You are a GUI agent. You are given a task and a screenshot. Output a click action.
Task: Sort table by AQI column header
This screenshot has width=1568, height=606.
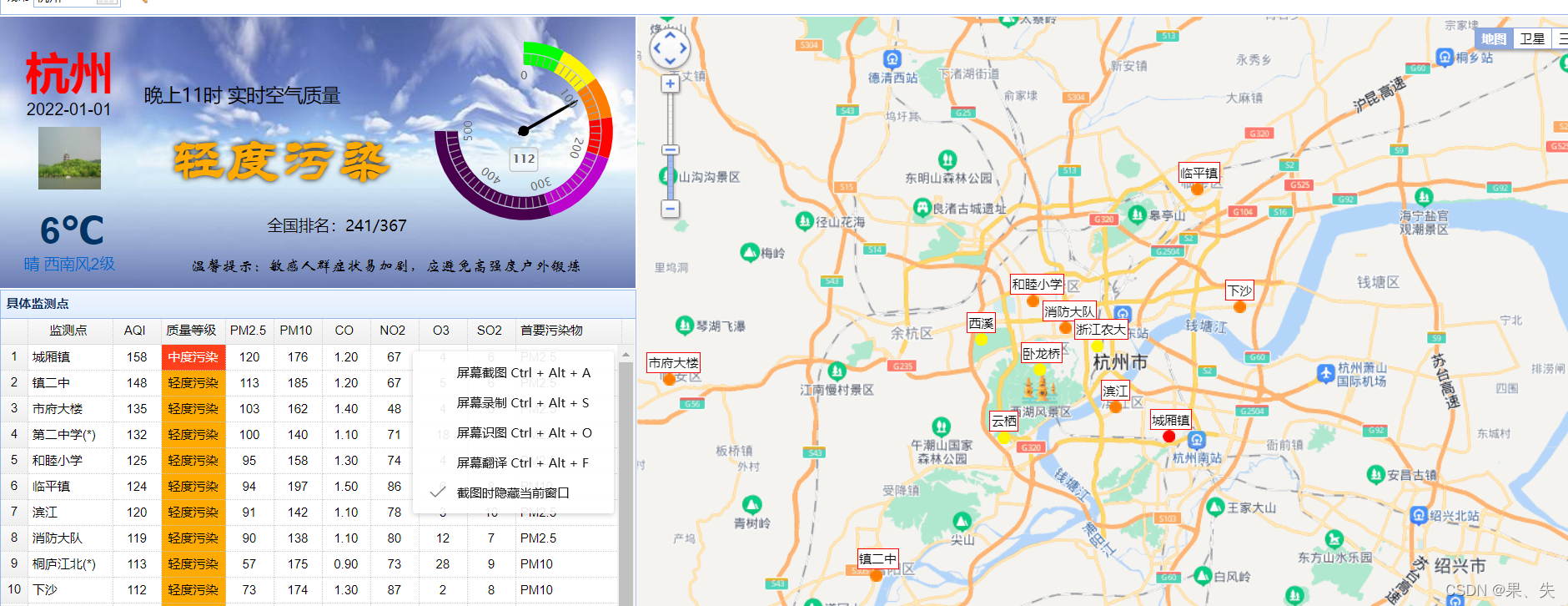[x=135, y=331]
